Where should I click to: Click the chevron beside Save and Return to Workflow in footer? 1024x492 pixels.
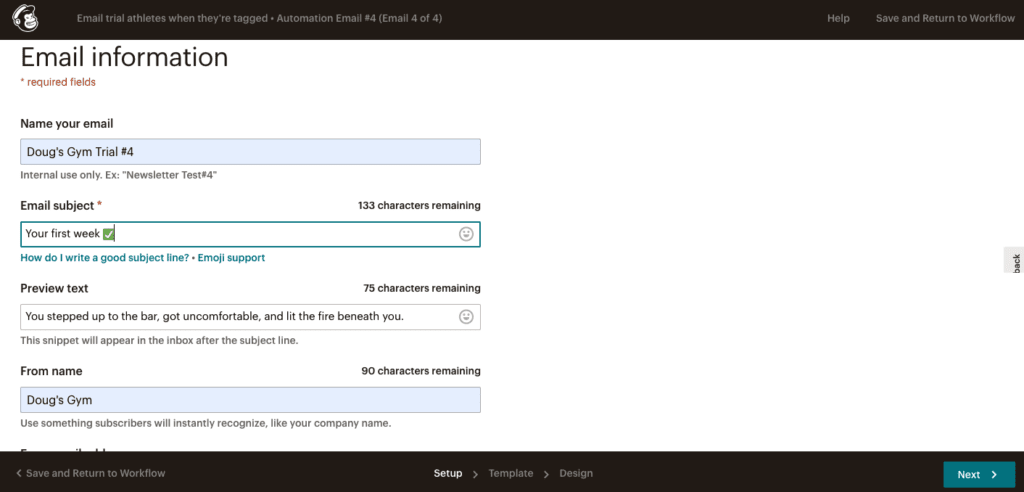tap(19, 473)
